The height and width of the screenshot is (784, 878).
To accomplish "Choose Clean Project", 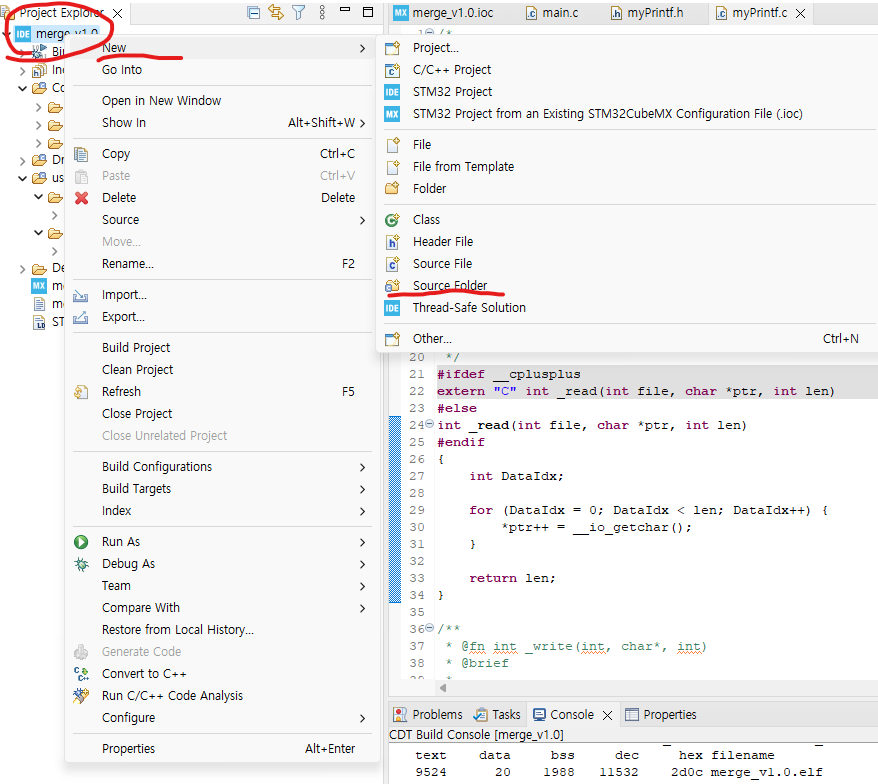I will (137, 370).
